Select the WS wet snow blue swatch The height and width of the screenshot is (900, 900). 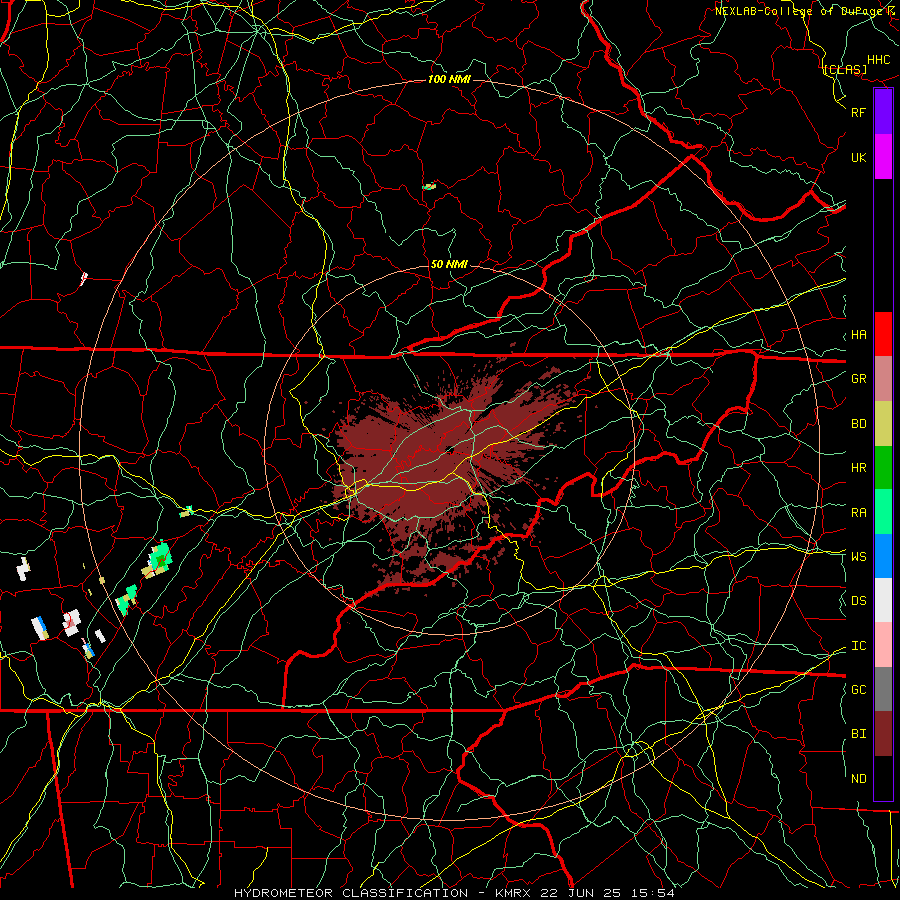(883, 556)
